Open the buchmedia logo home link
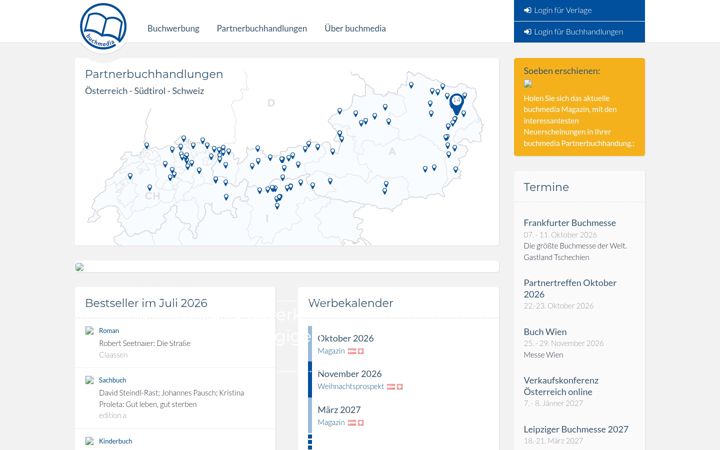 click(103, 27)
